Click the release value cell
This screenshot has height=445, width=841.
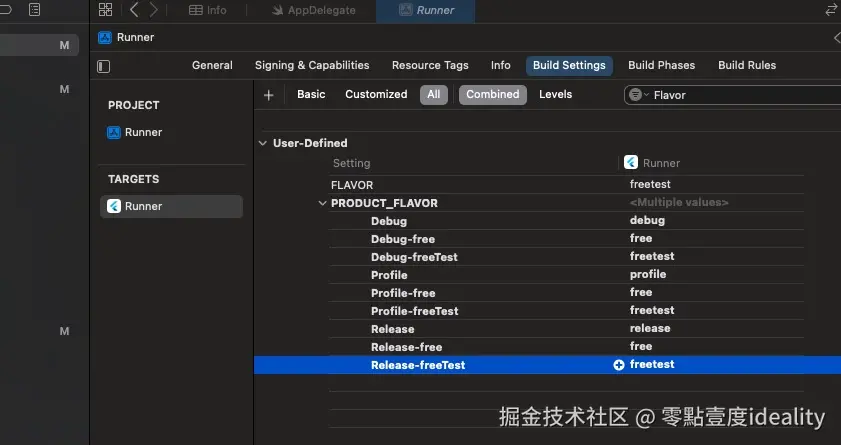[x=650, y=328]
